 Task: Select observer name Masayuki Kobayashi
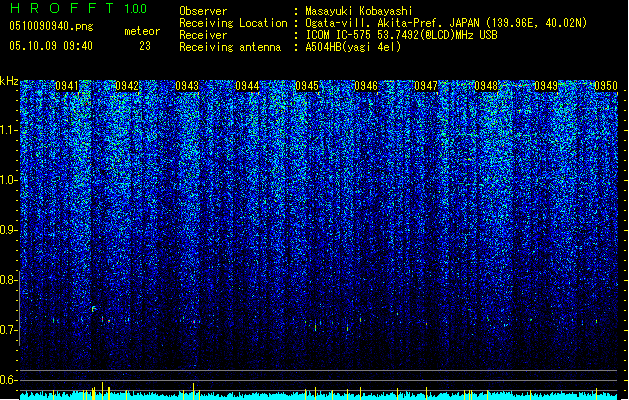(359, 11)
